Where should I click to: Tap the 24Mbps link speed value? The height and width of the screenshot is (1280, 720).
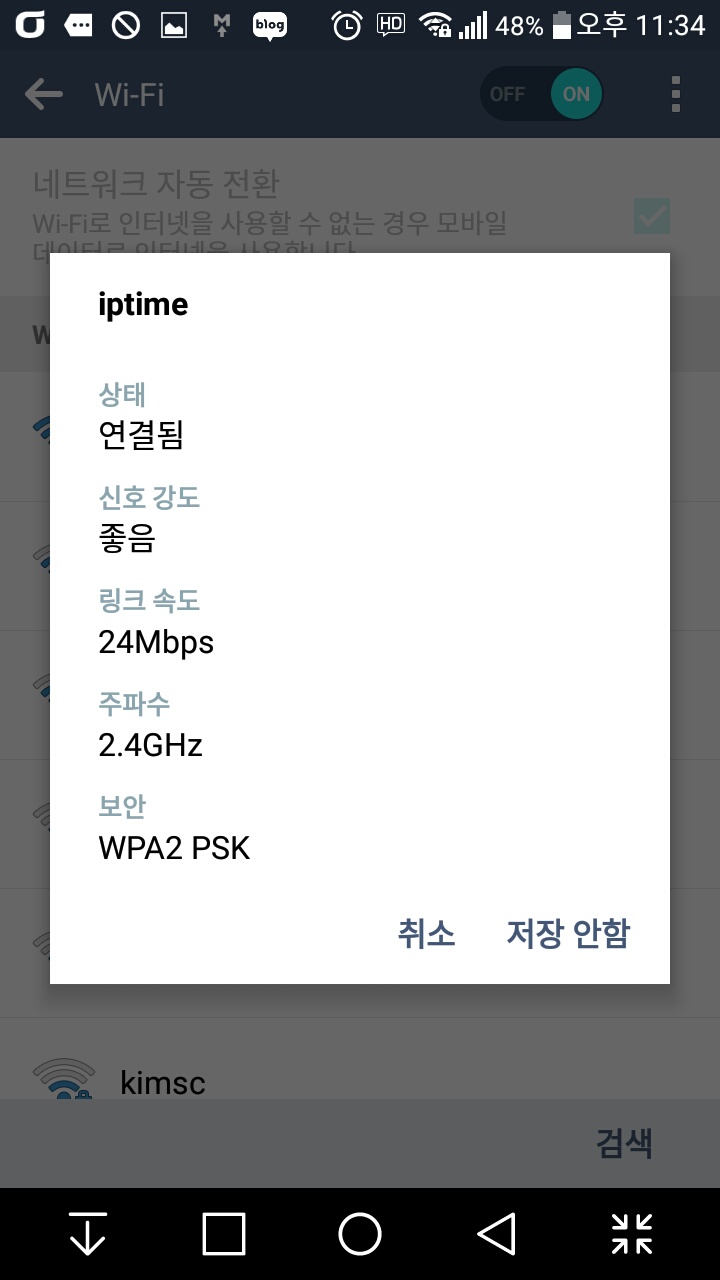(156, 642)
